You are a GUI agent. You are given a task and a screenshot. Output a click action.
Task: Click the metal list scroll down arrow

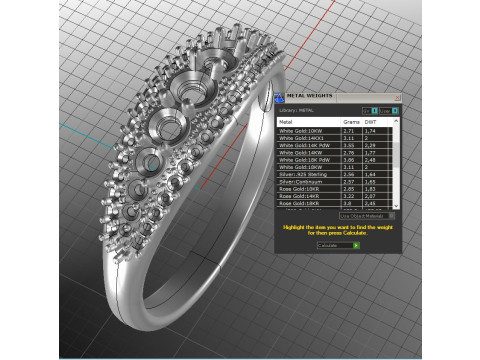(396, 206)
